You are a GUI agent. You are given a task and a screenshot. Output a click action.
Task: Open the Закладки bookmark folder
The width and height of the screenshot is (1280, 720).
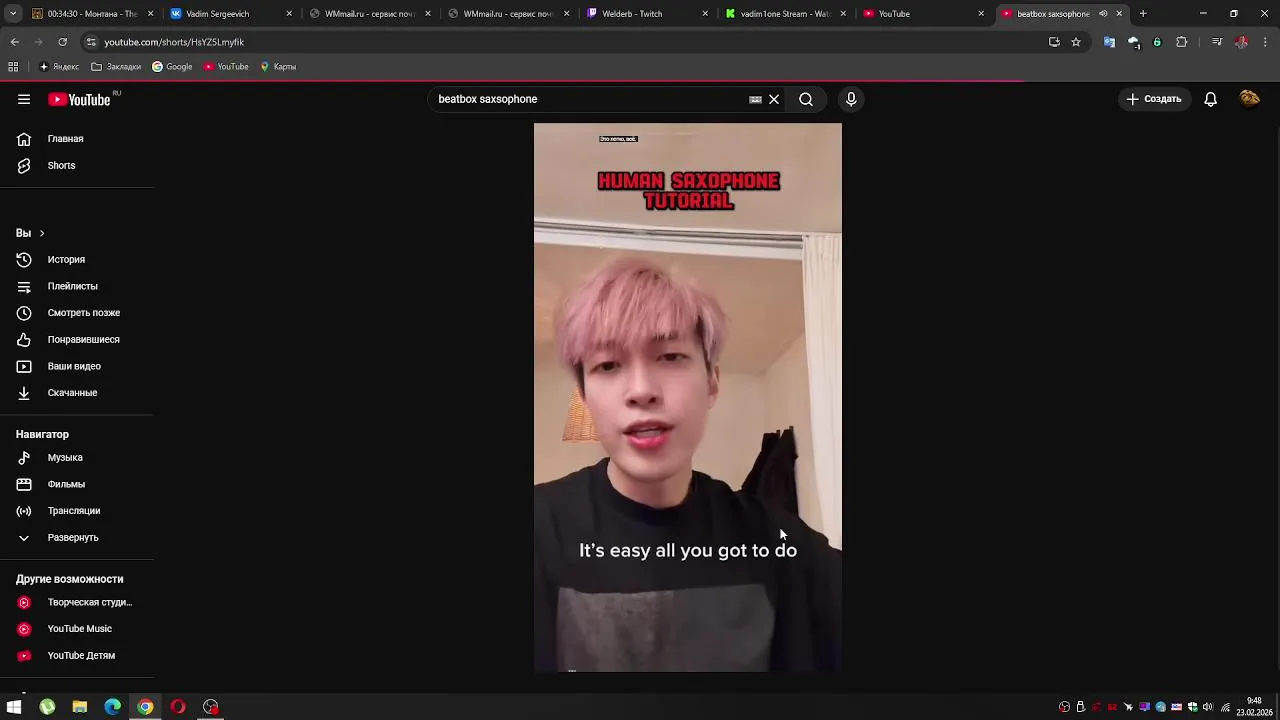116,67
